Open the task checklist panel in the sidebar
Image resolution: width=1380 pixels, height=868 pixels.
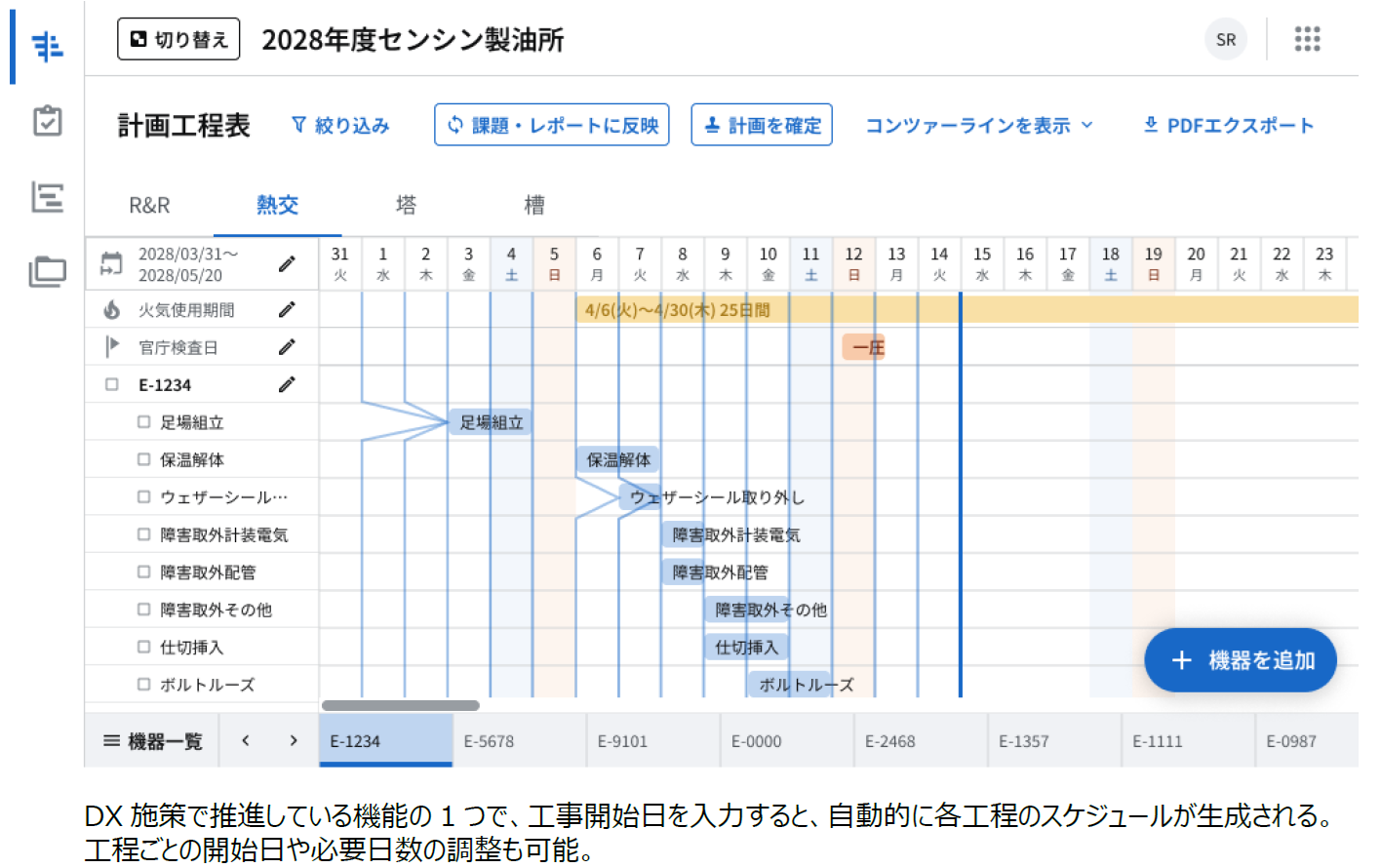[46, 121]
